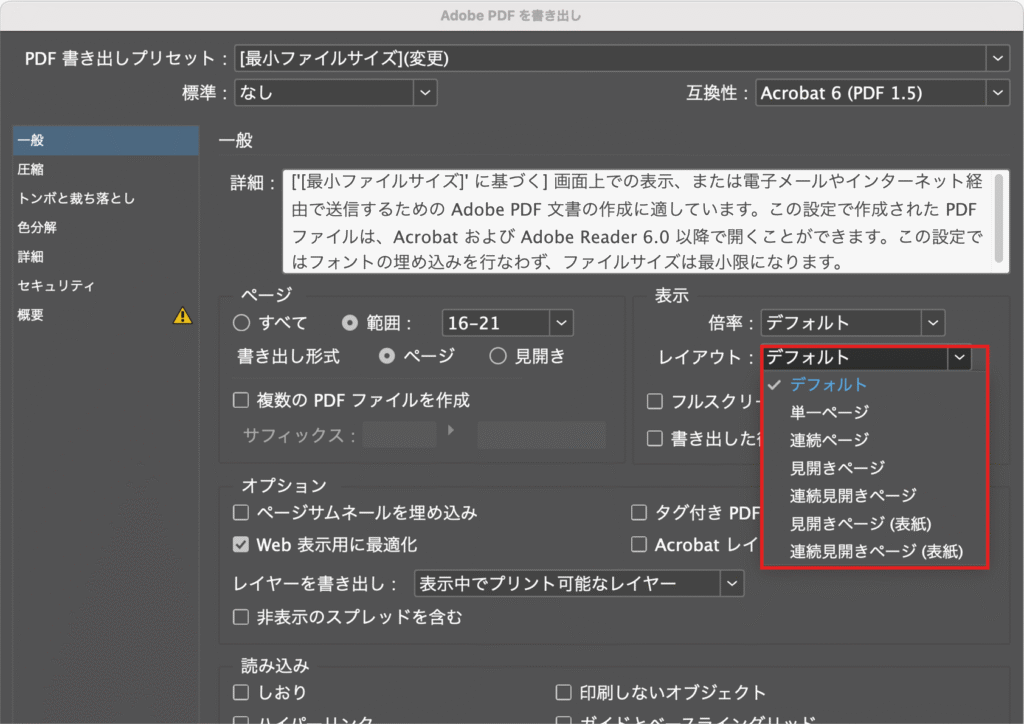Choose ページ as the export format
This screenshot has width=1024, height=724.
pos(387,356)
